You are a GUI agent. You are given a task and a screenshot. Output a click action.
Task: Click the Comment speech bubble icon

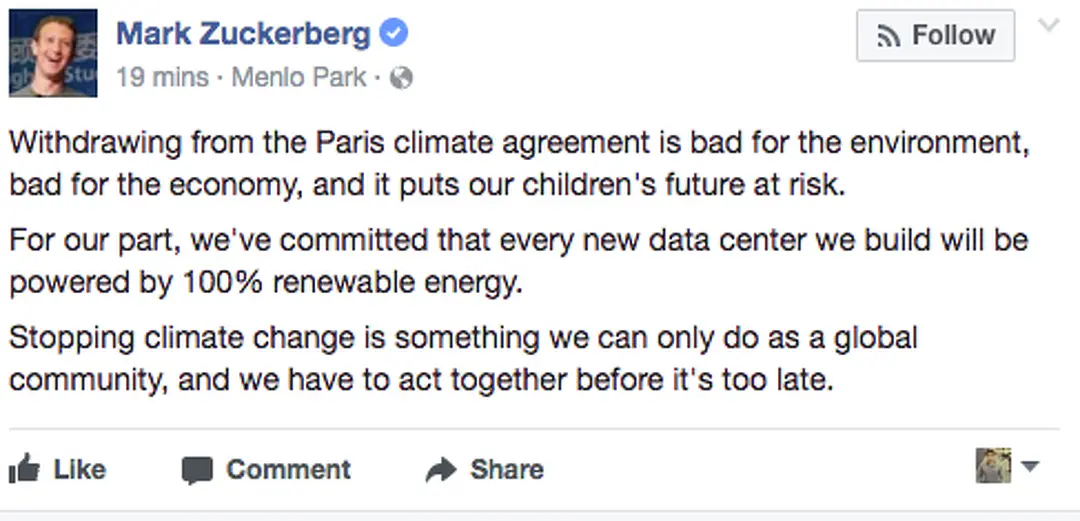pos(198,470)
